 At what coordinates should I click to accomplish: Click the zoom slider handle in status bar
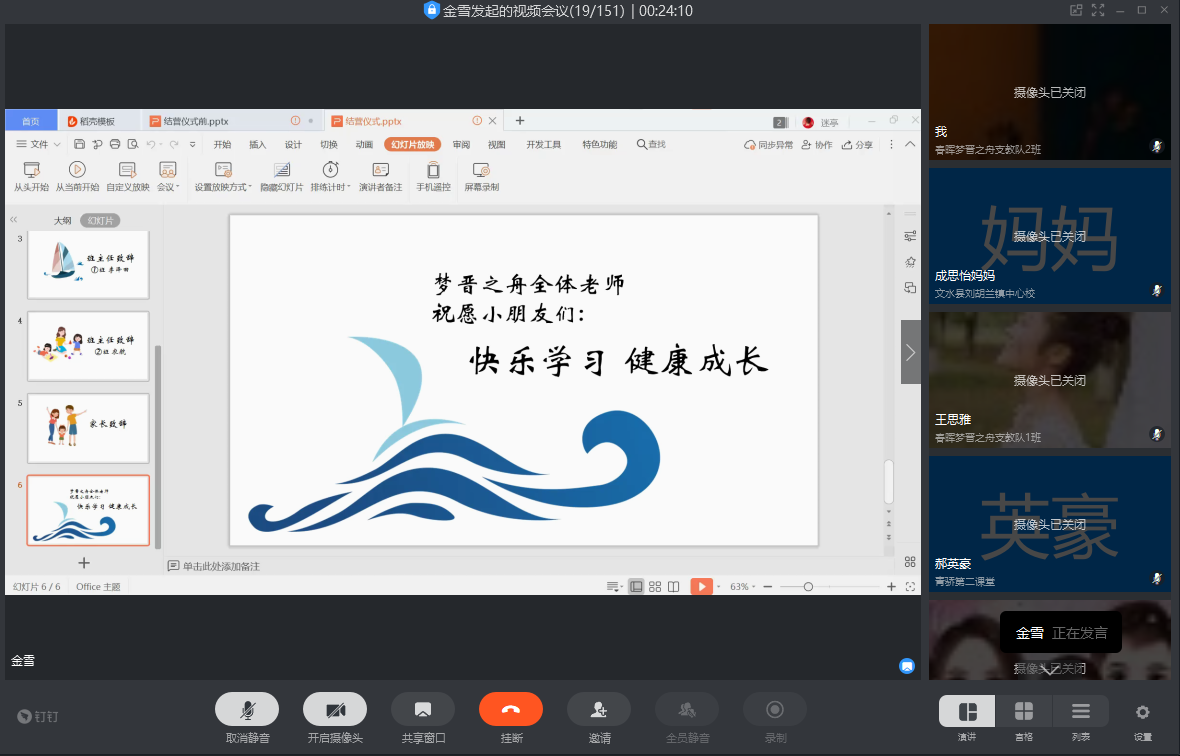pos(808,587)
